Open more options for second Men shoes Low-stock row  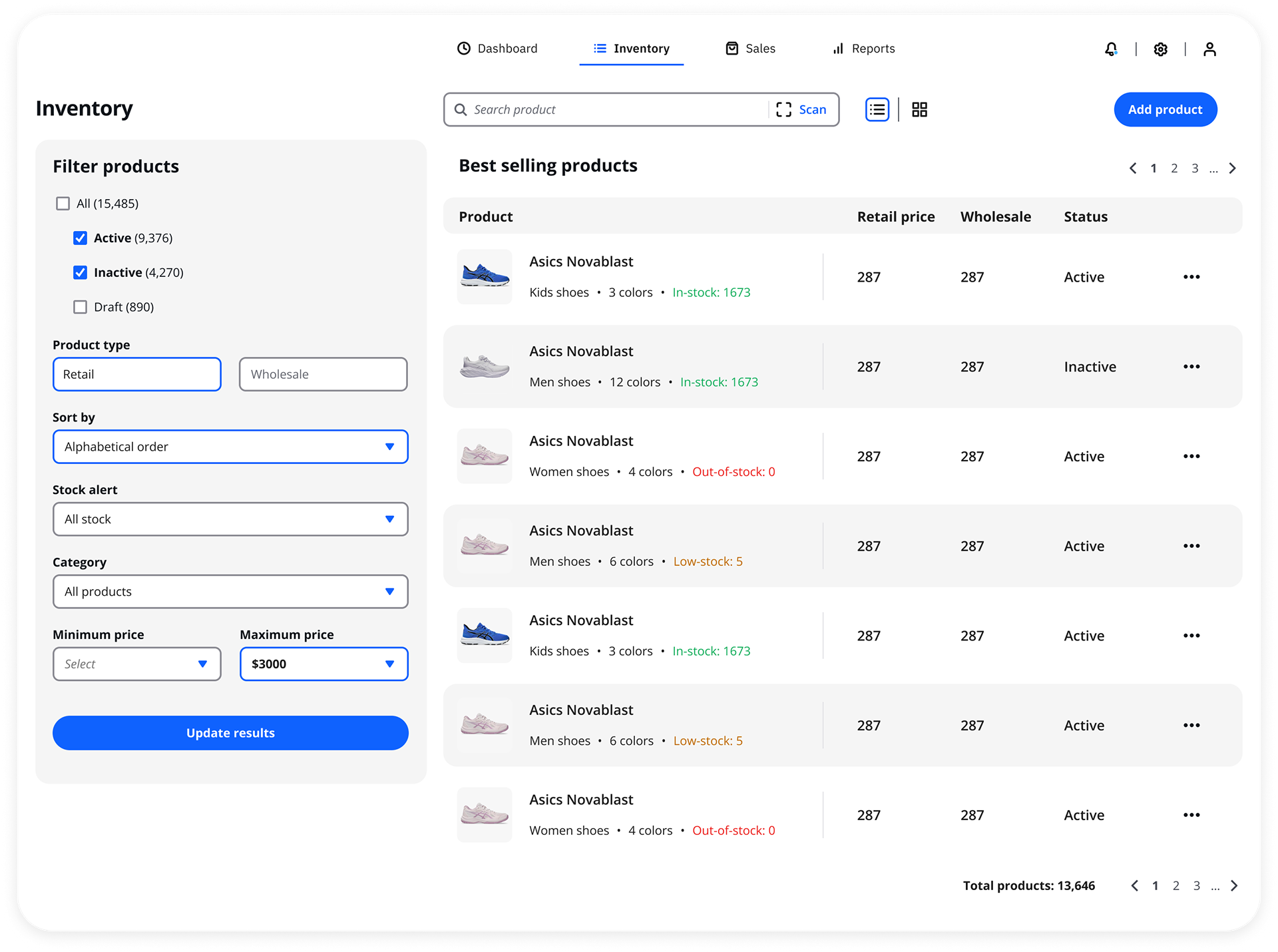1191,725
